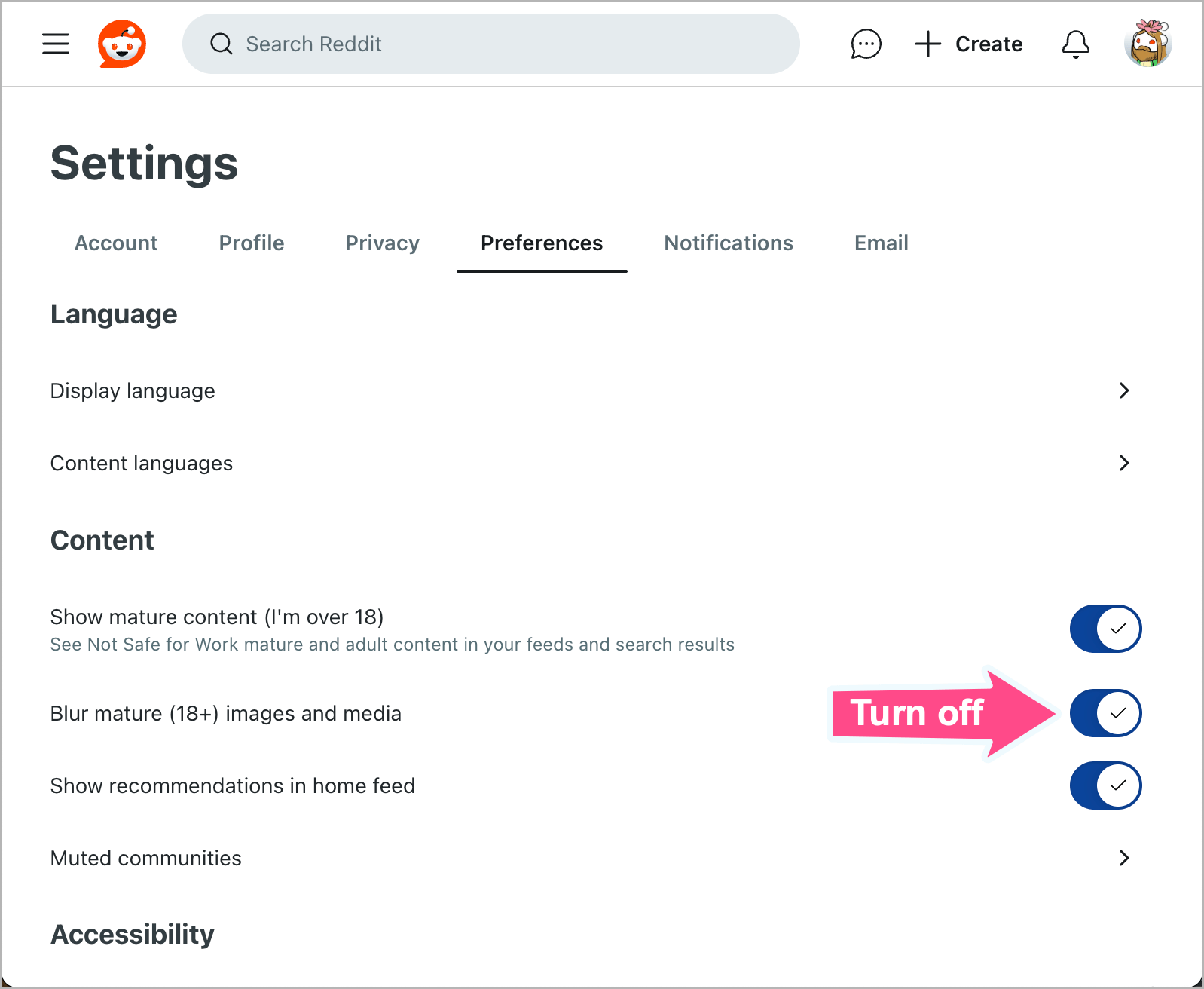The height and width of the screenshot is (989, 1204).
Task: Click the Create button
Action: point(989,44)
